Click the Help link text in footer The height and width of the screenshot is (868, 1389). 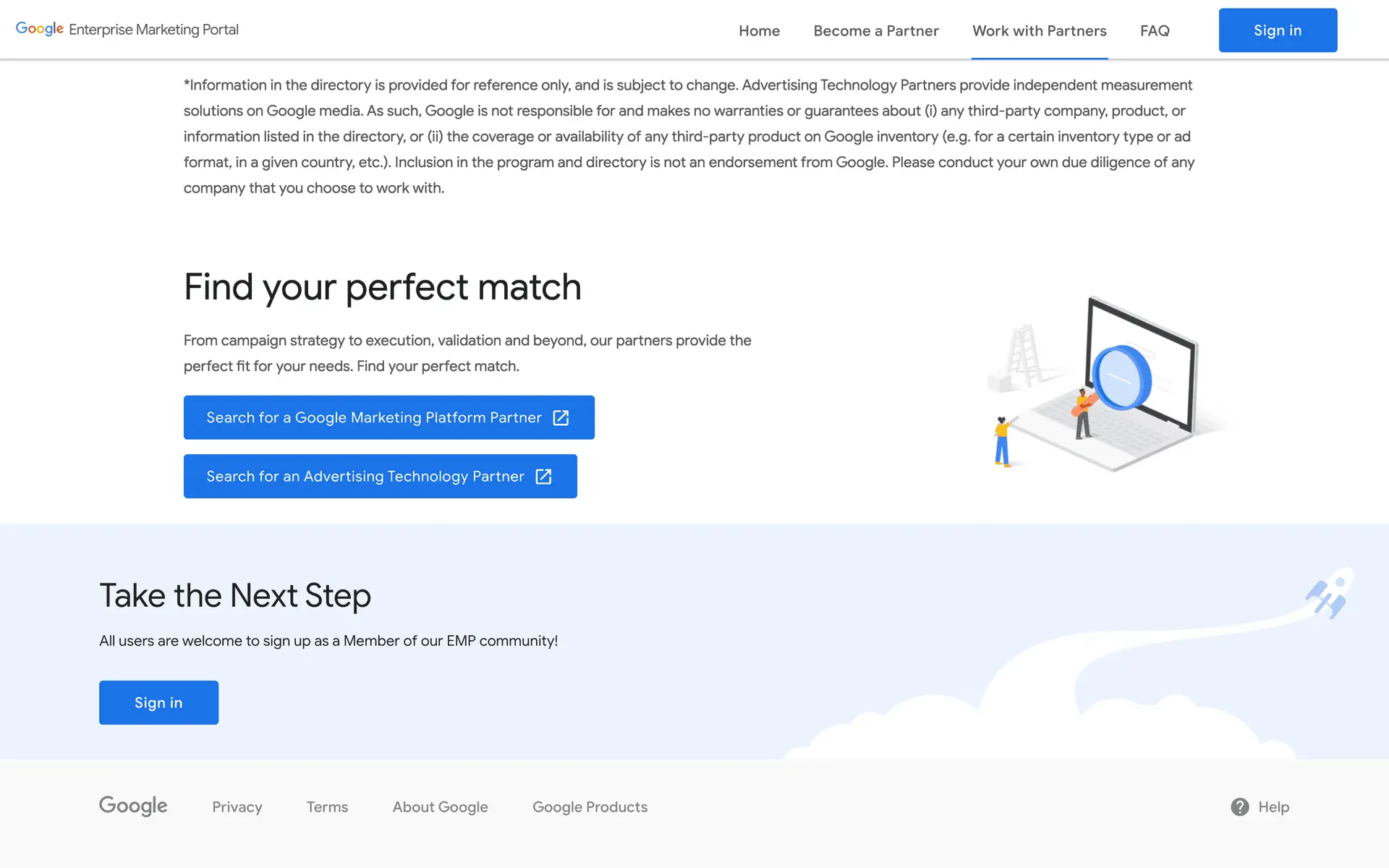(x=1273, y=807)
